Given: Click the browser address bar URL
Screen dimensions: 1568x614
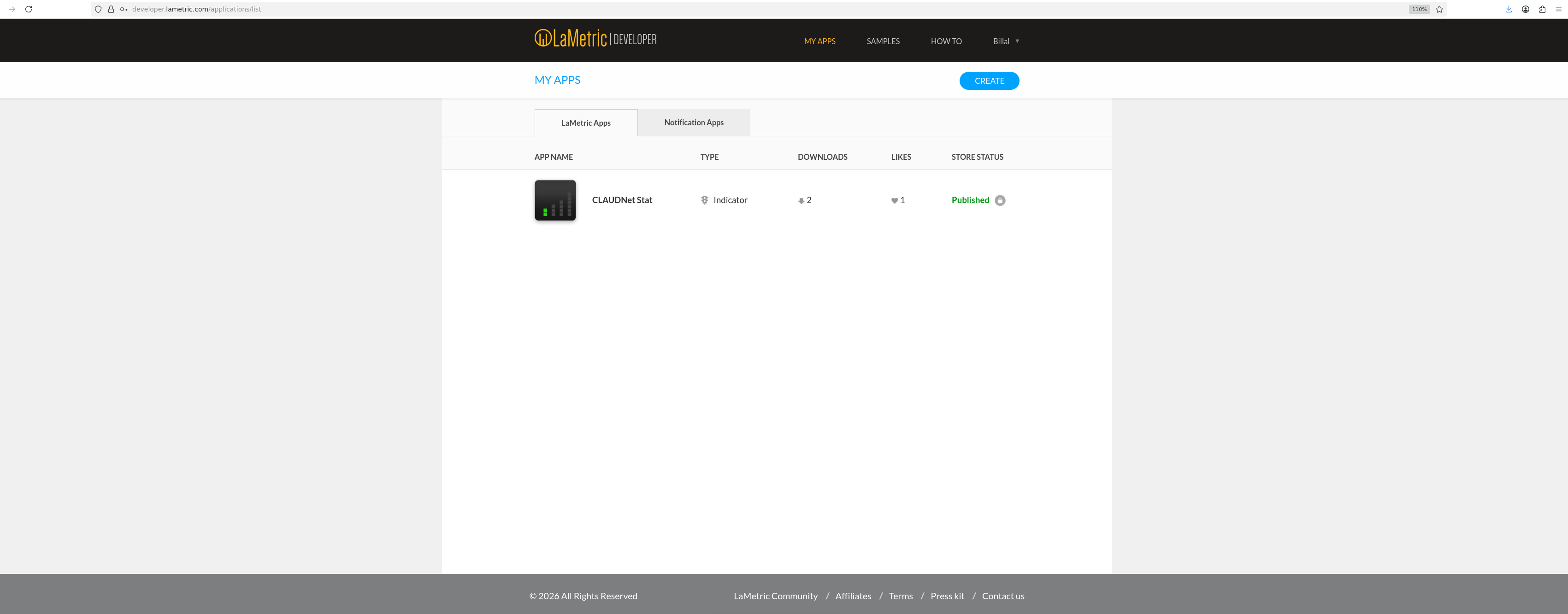Looking at the screenshot, I should pos(197,9).
